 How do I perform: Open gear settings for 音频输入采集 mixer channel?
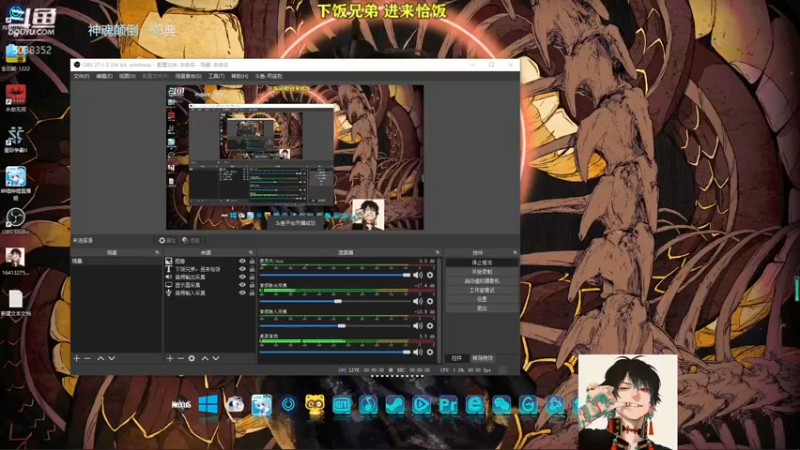430,326
